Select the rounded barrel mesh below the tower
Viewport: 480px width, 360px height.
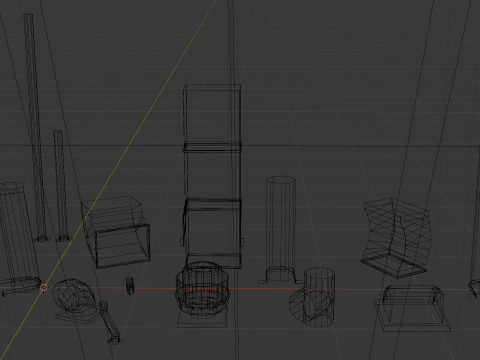click(203, 289)
